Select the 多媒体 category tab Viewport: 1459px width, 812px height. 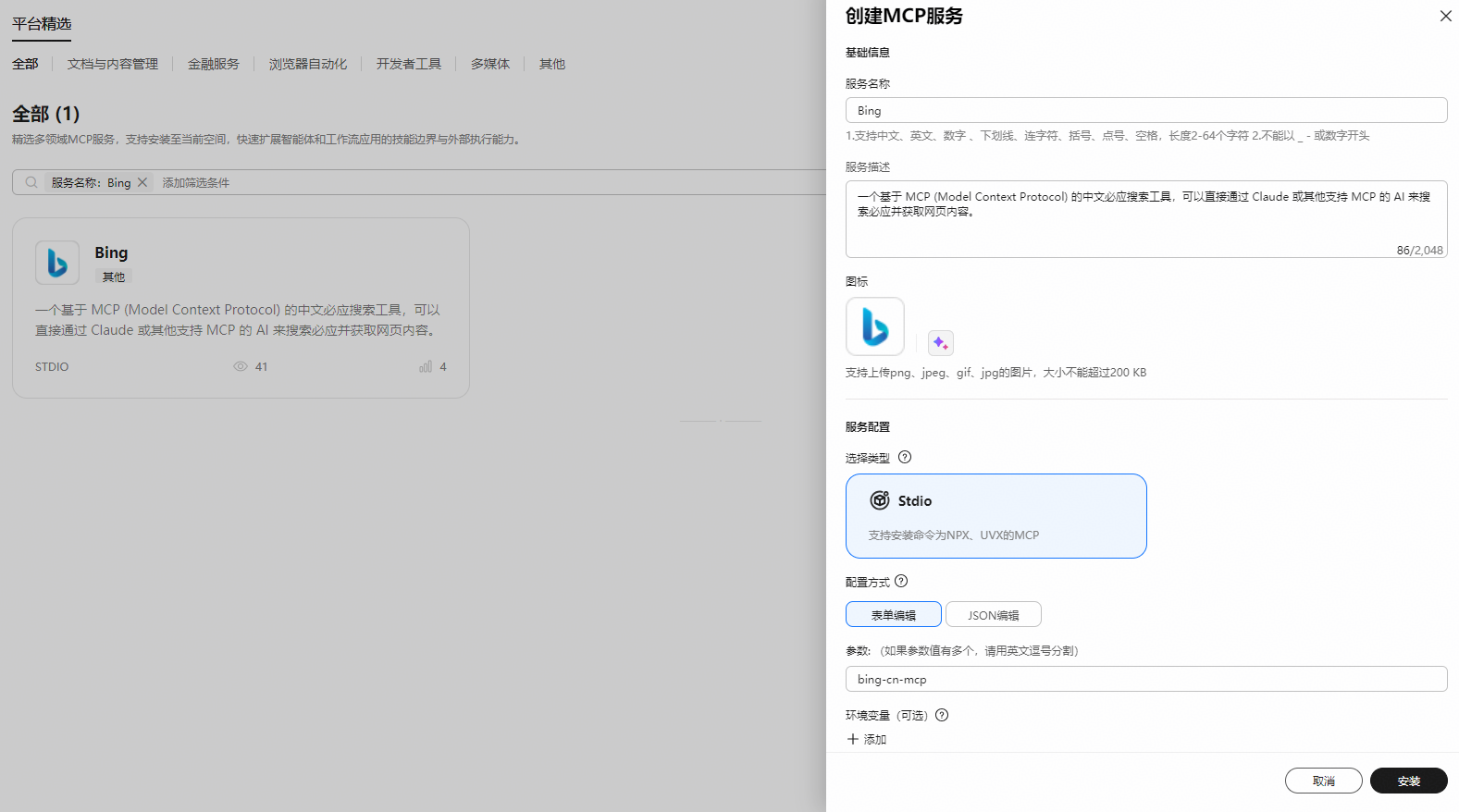point(490,64)
